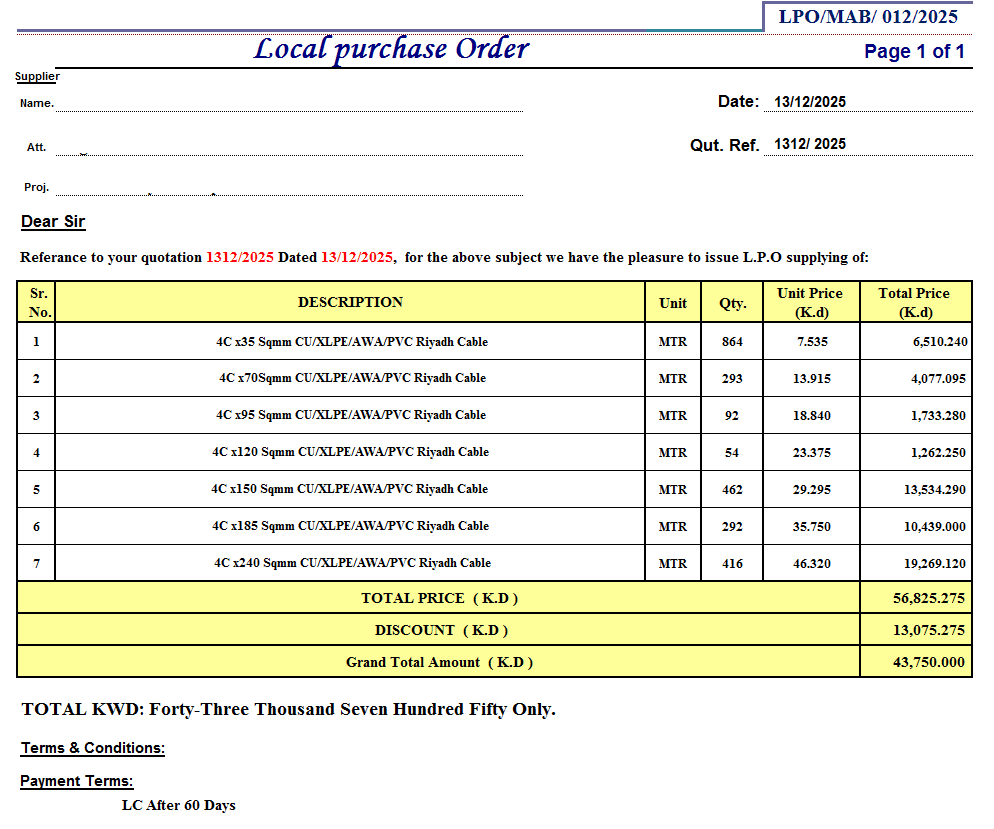Click the Att. input line

pyautogui.click(x=289, y=148)
